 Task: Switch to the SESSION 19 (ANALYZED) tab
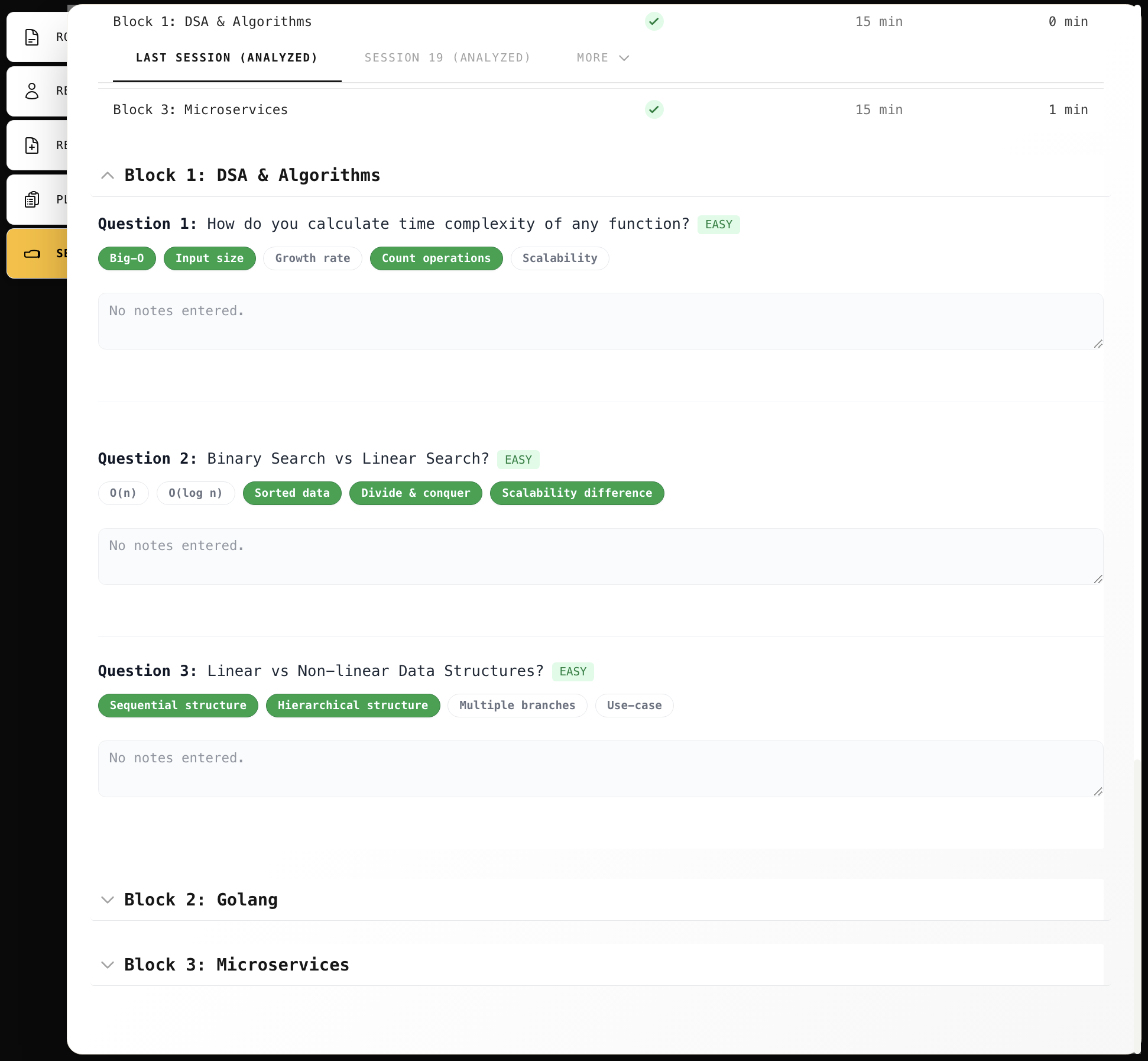tap(447, 57)
